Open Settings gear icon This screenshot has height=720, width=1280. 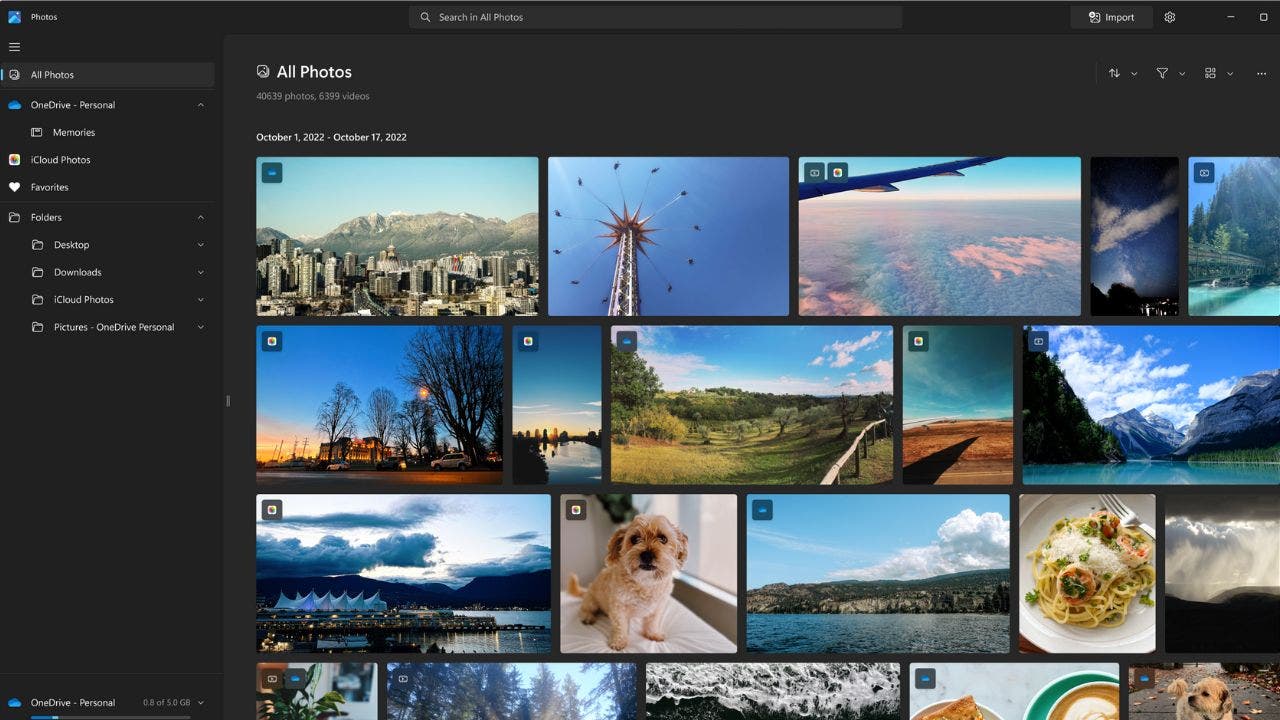click(x=1170, y=17)
